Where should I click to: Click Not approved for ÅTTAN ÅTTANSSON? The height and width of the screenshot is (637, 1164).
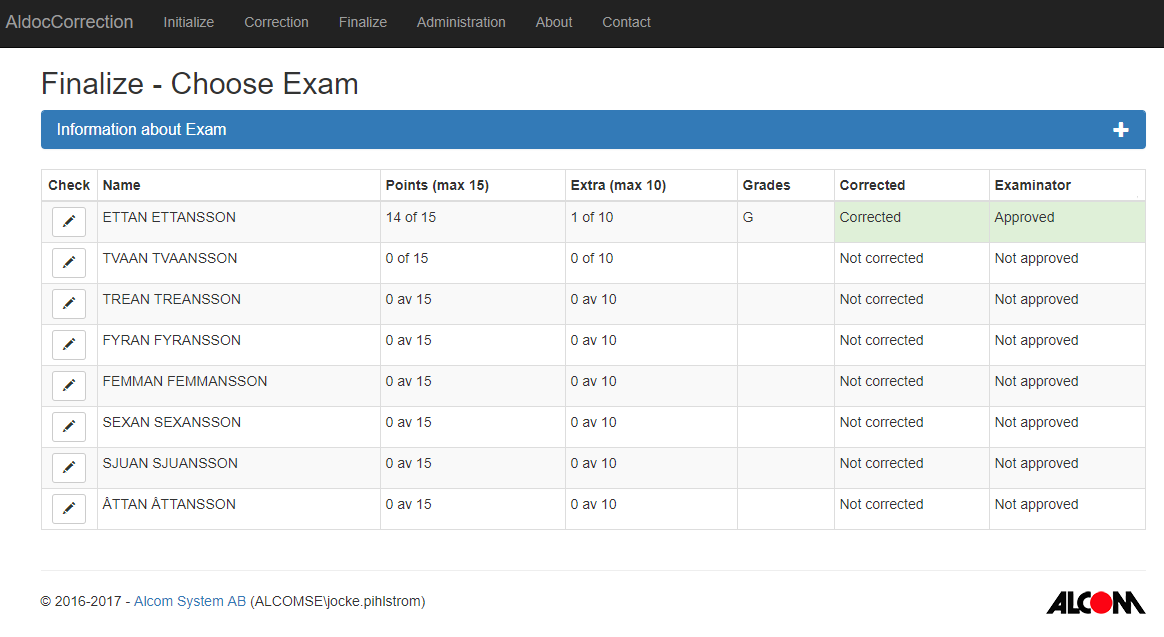point(1036,504)
